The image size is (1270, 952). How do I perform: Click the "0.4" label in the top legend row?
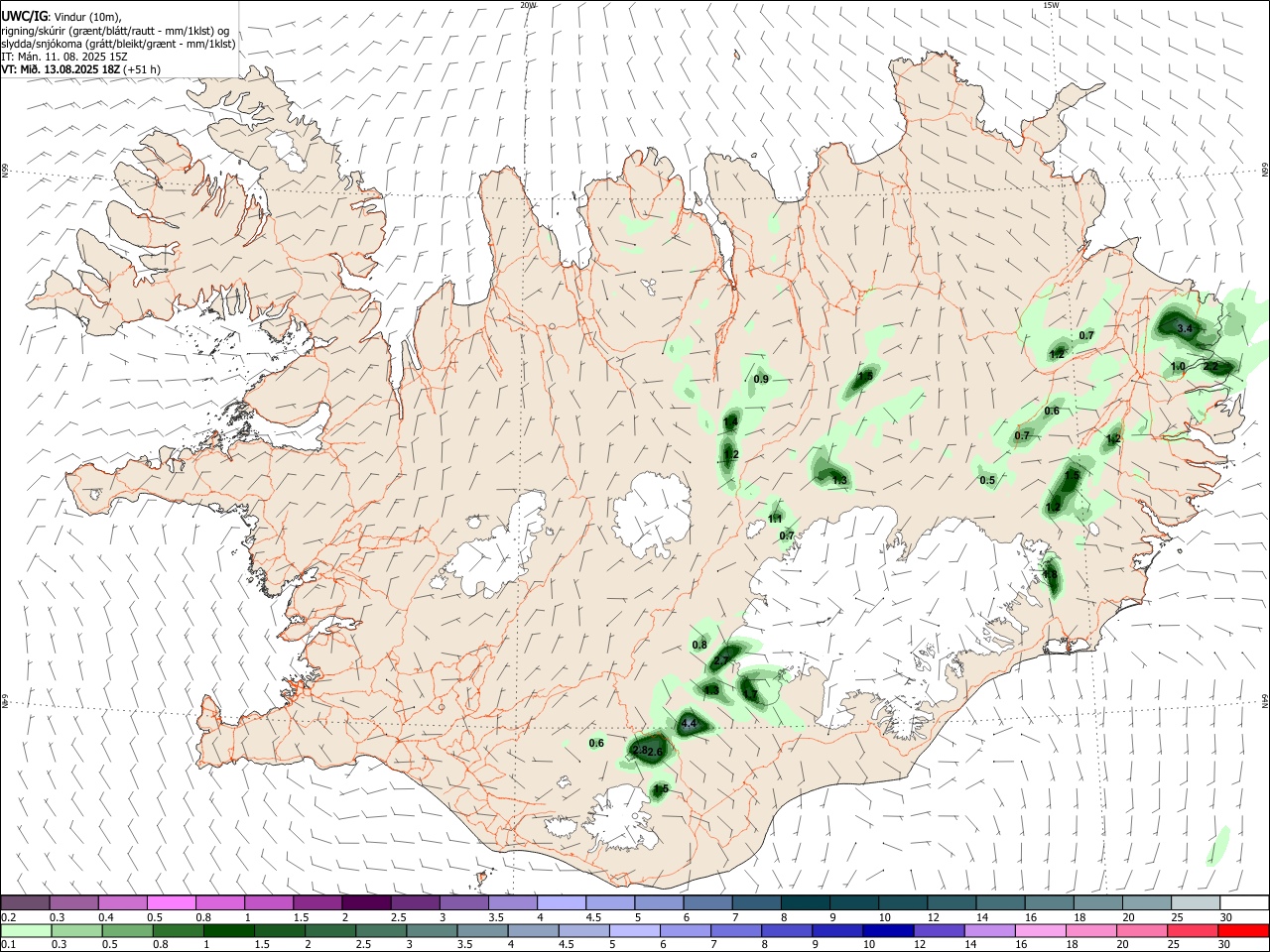coord(106,917)
